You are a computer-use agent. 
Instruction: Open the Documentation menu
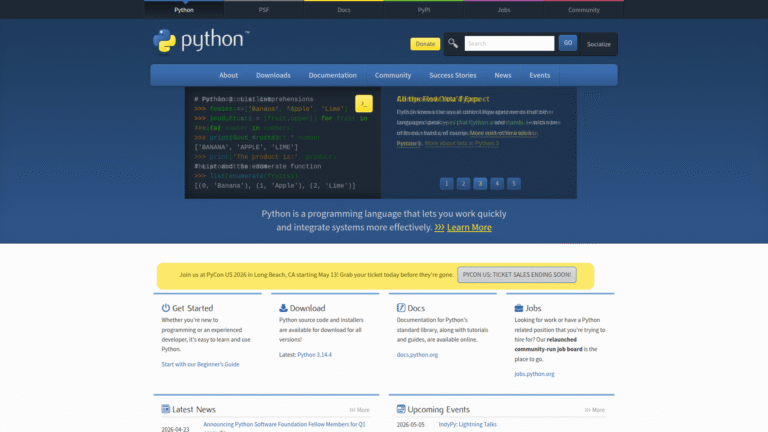coord(333,75)
